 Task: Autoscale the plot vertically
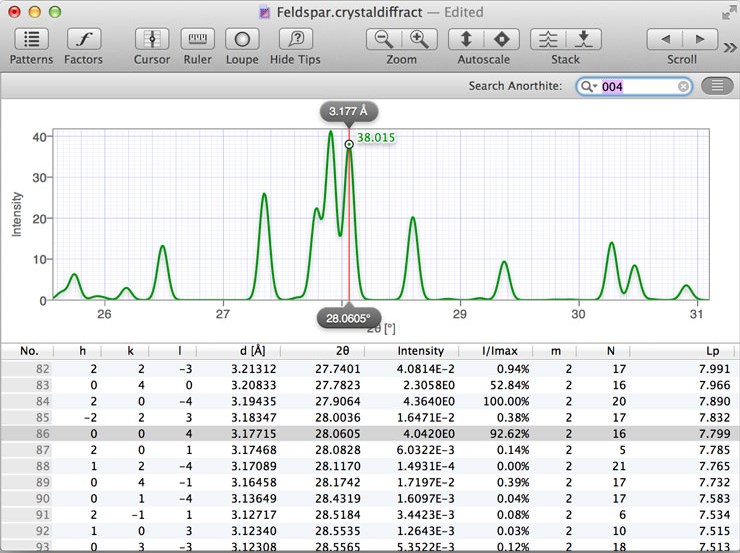coord(465,40)
